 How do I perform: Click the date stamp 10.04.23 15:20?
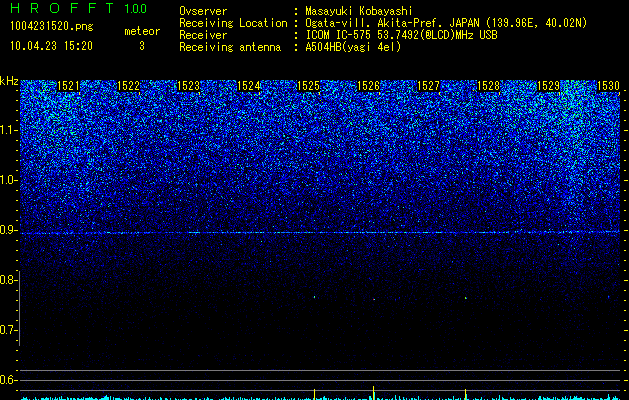pyautogui.click(x=51, y=46)
